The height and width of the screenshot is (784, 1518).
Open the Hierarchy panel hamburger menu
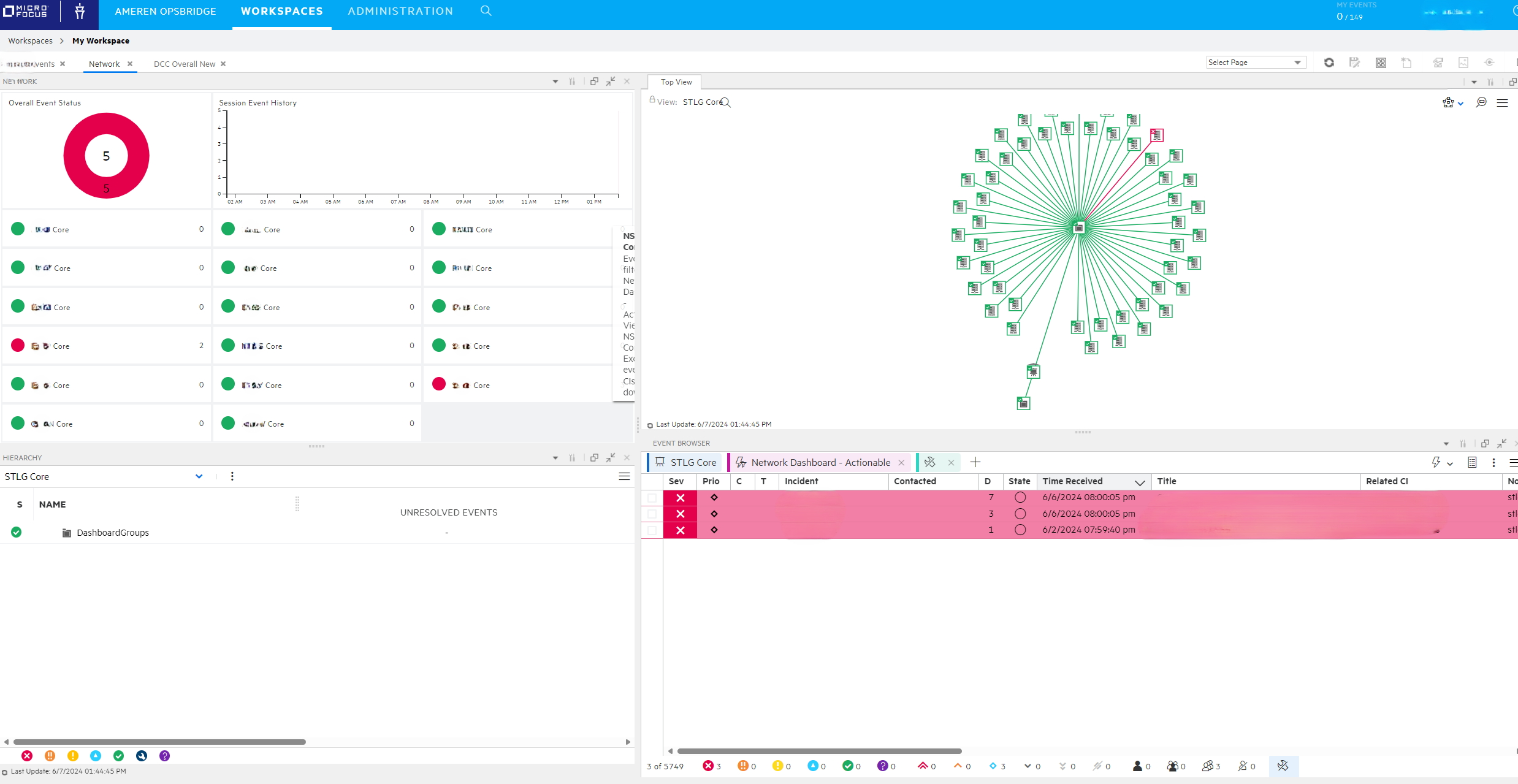[x=624, y=476]
